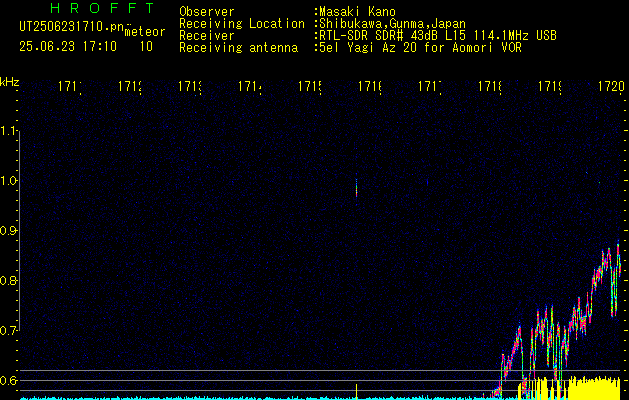The image size is (629, 400).
Task: Click the 1716 time axis label
Action: (x=370, y=86)
